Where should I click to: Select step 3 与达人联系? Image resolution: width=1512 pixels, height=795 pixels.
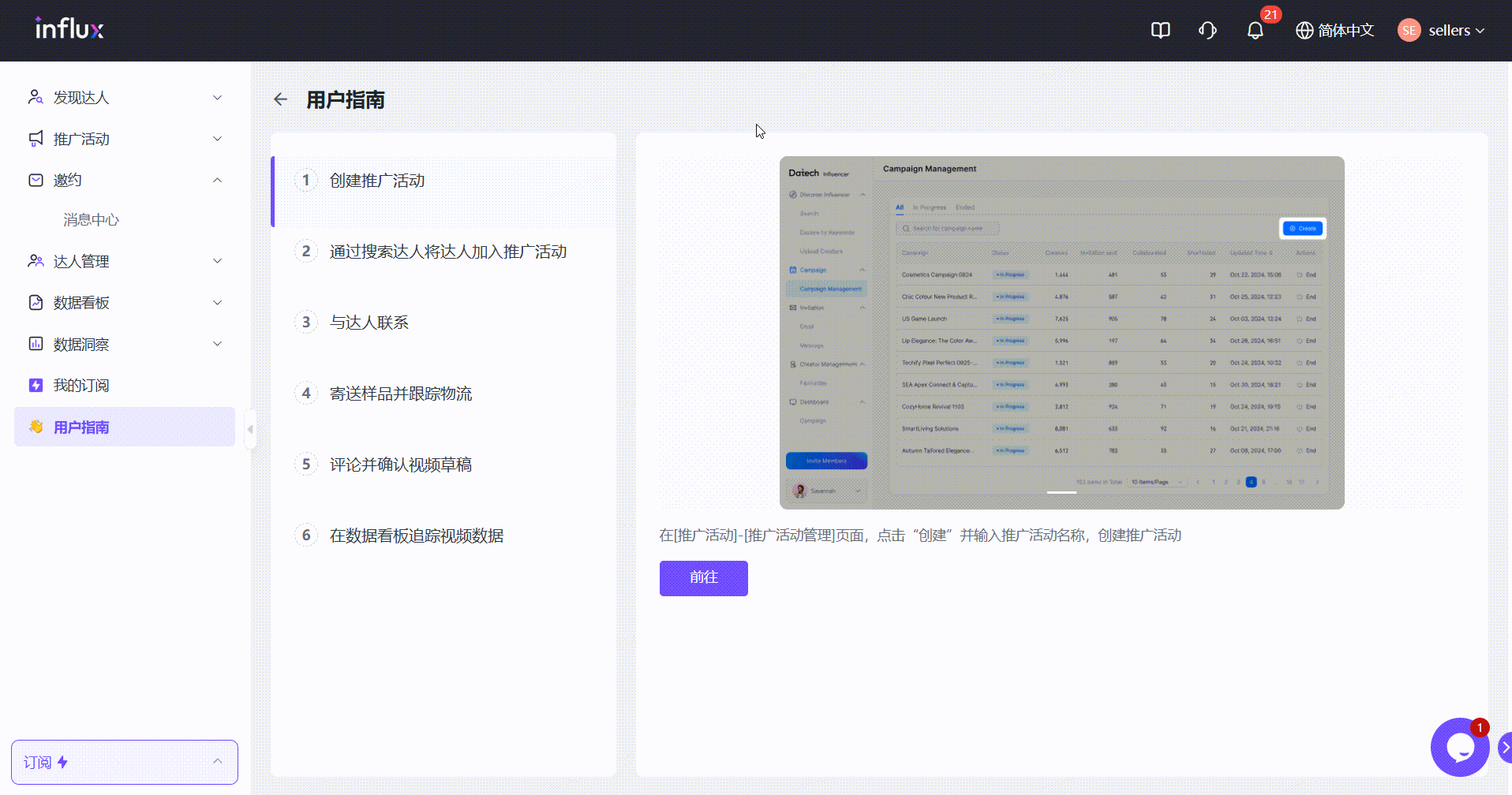369,323
